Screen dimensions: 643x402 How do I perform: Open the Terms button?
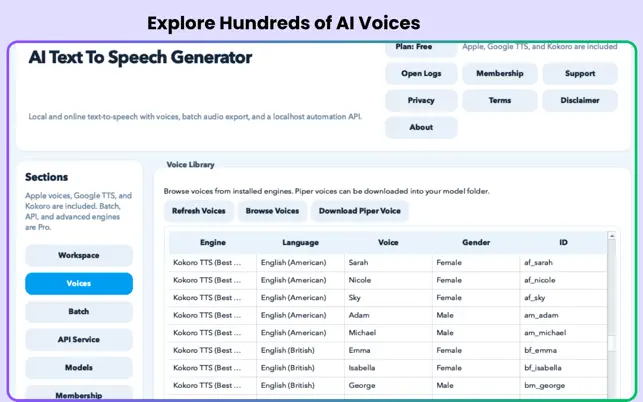click(x=499, y=100)
